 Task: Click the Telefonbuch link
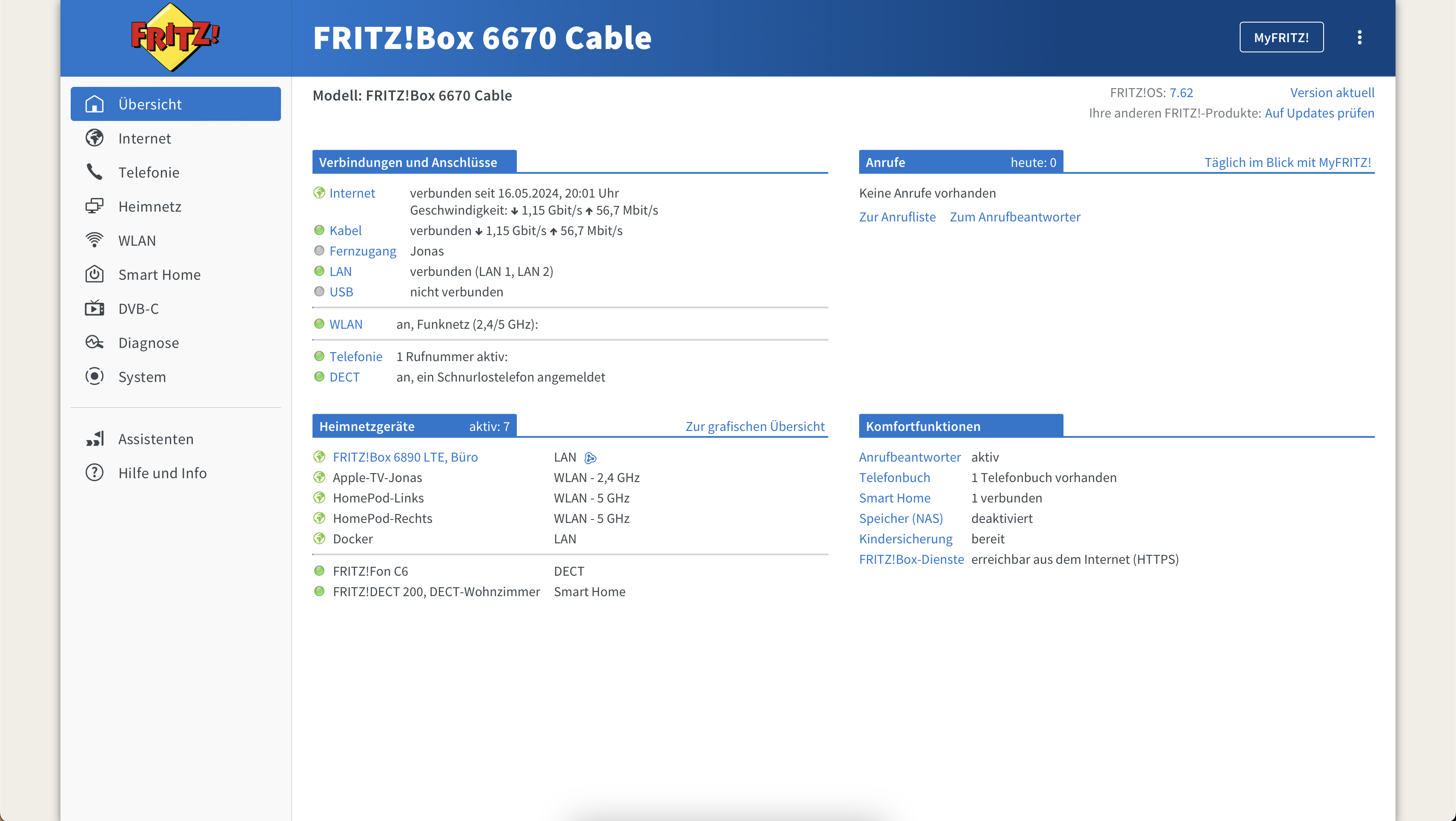tap(894, 477)
